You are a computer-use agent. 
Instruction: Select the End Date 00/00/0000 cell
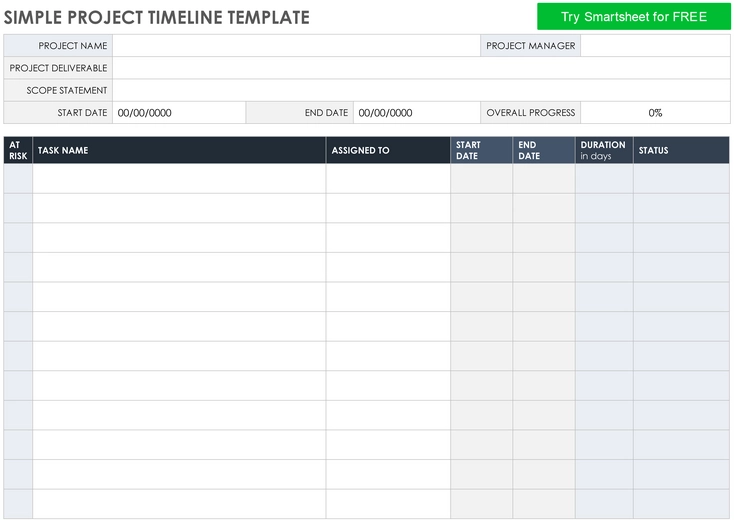(417, 113)
